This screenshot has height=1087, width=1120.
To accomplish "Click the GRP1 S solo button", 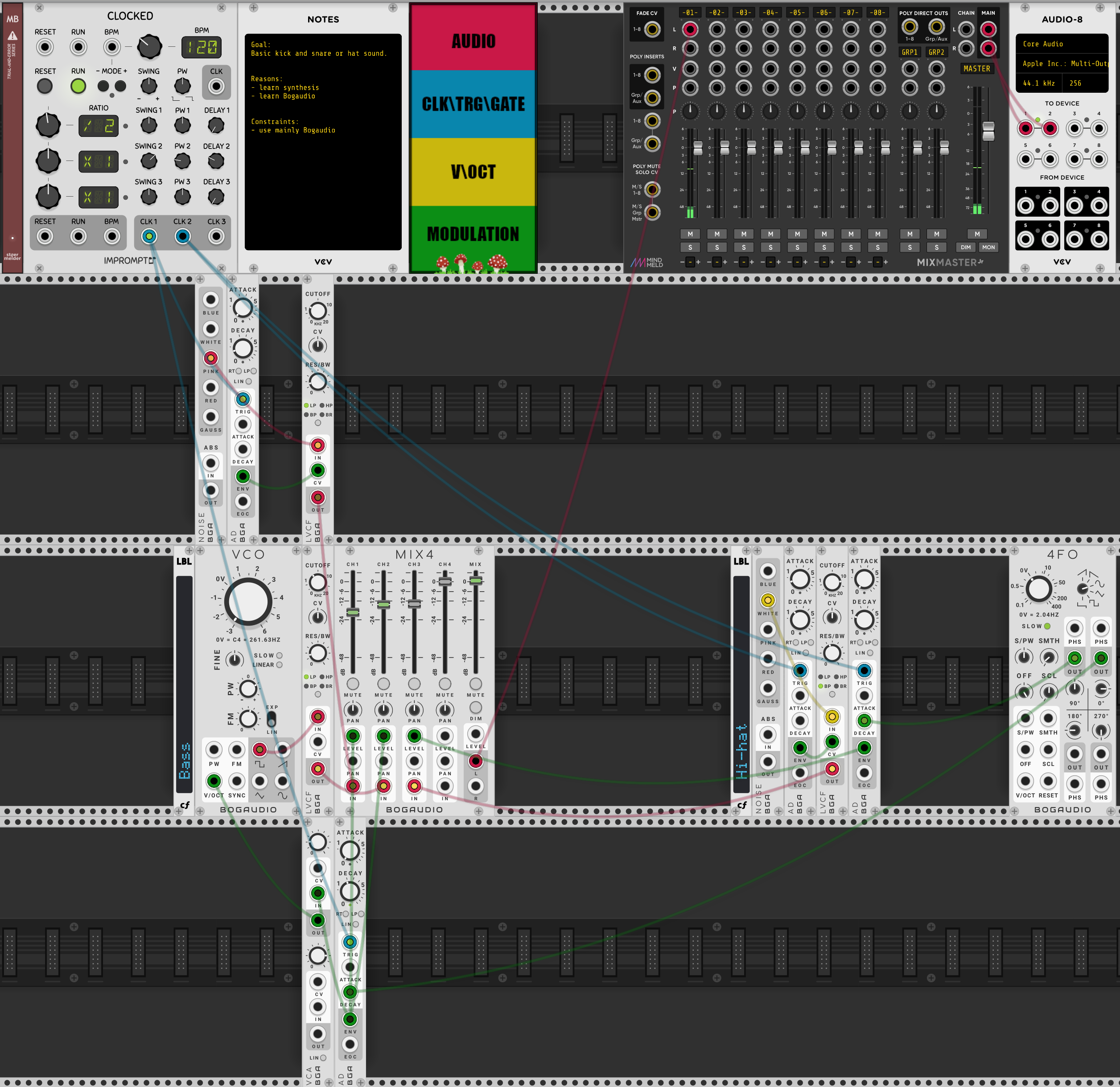I will [x=910, y=247].
